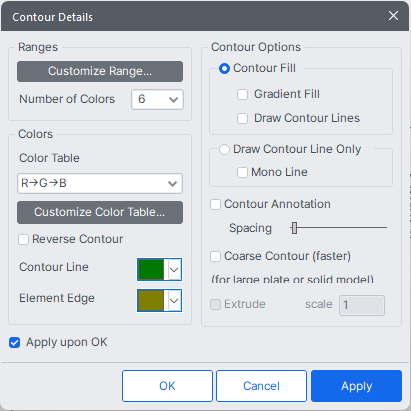Toggle the Coarse Contour (faster) checkbox
Viewport: 411px width, 411px height.
(216, 256)
